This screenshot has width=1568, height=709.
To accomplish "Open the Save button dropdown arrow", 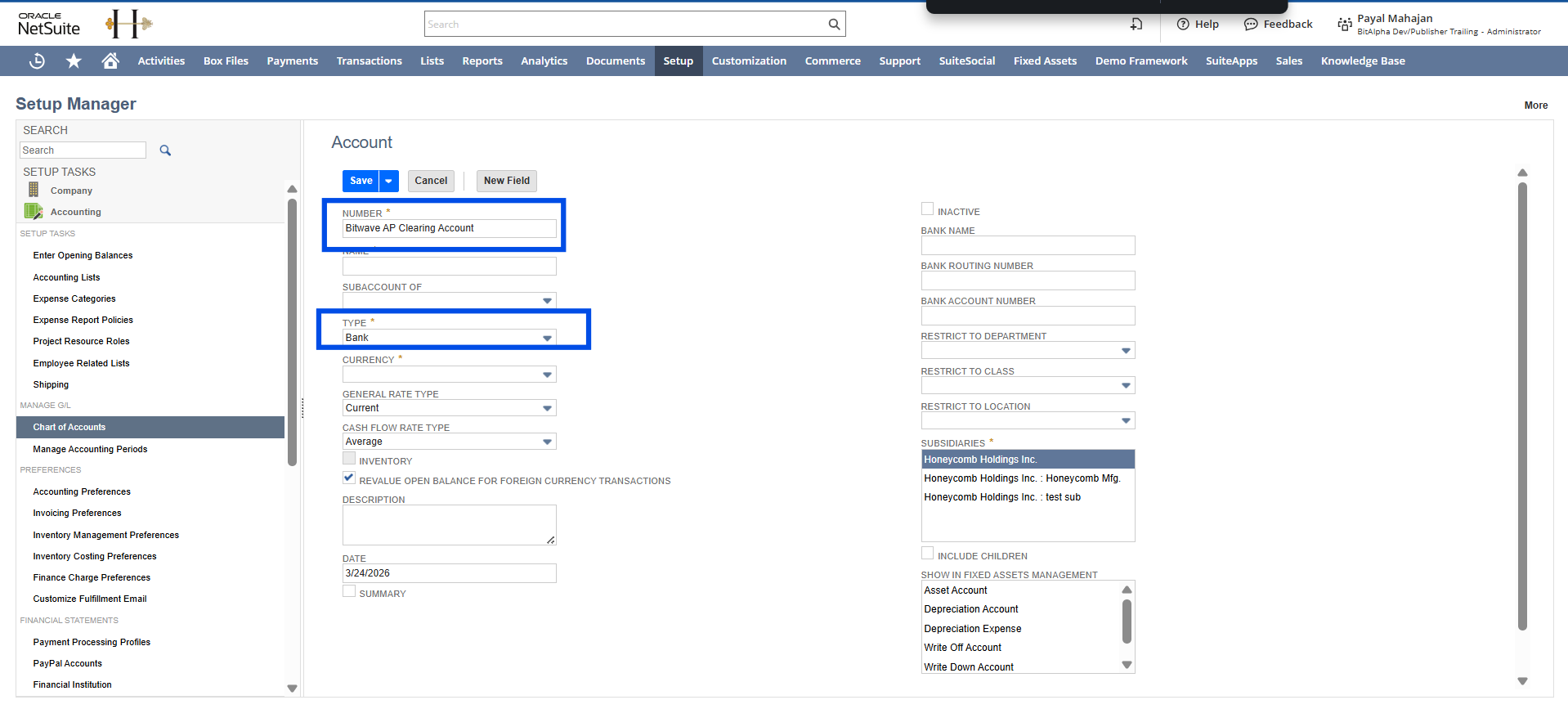I will click(389, 181).
